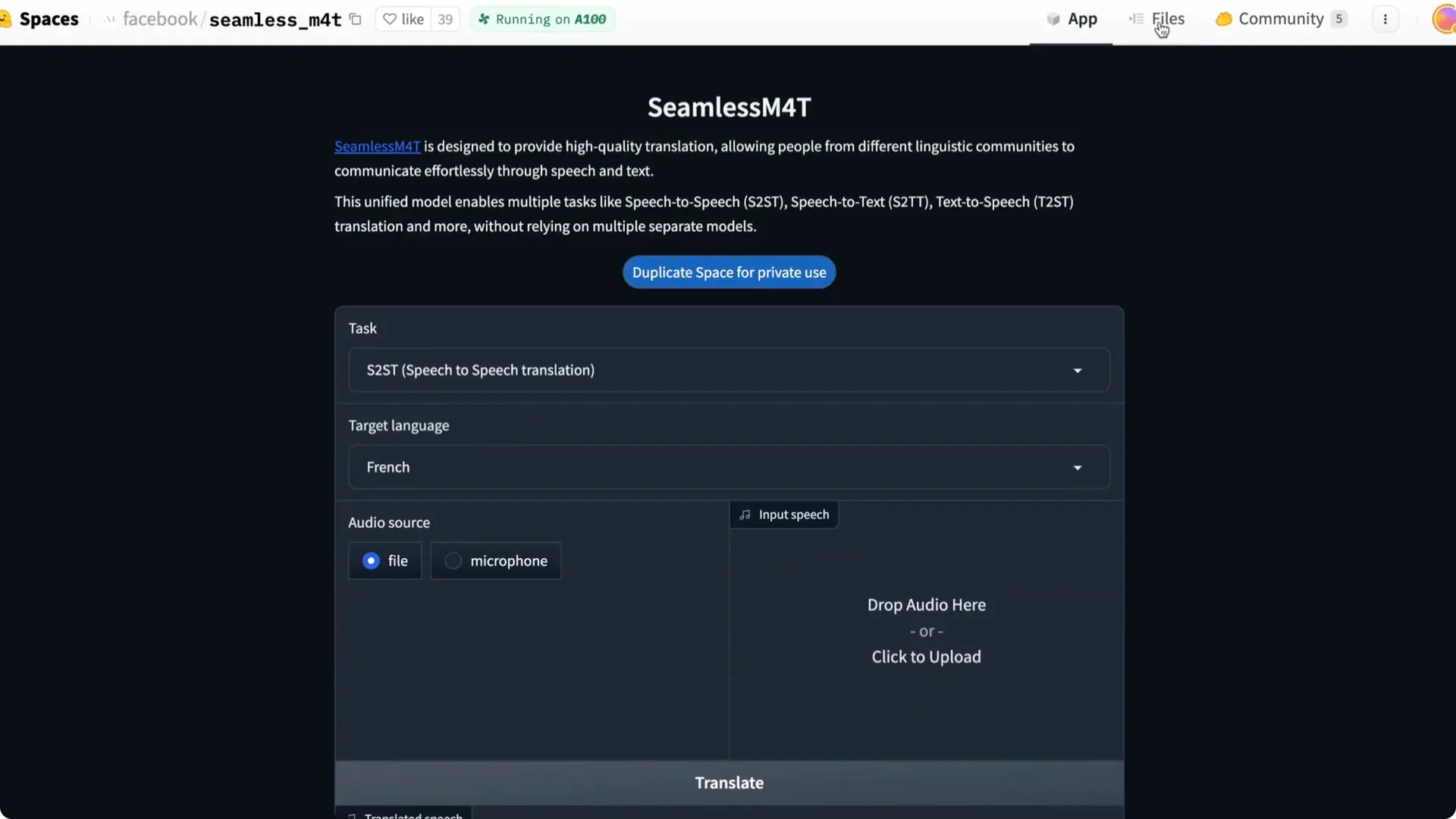Click the Files list icon

[1136, 19]
